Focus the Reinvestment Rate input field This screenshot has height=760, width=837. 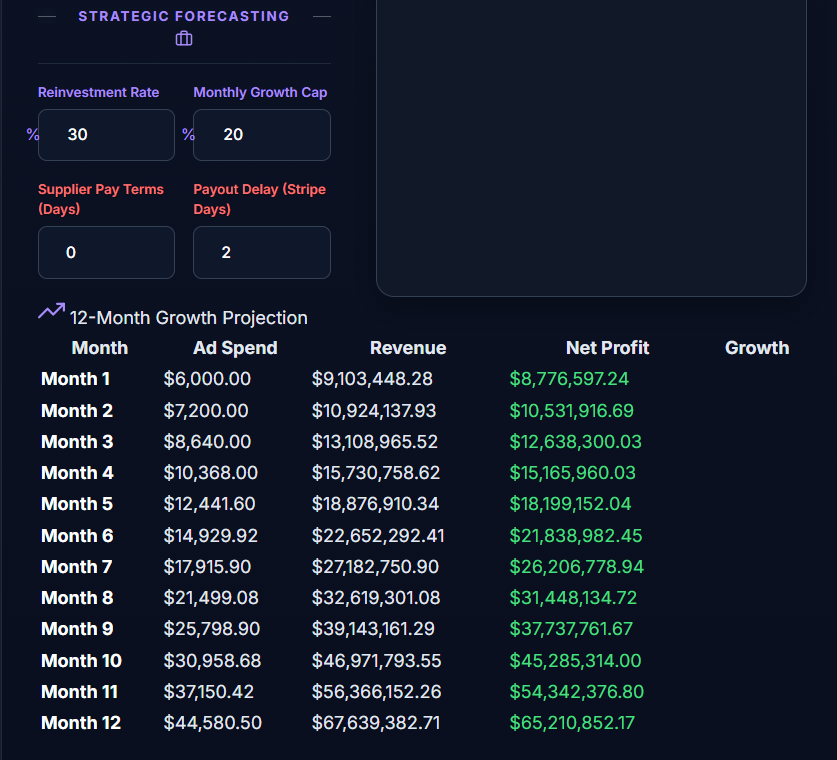click(x=107, y=135)
